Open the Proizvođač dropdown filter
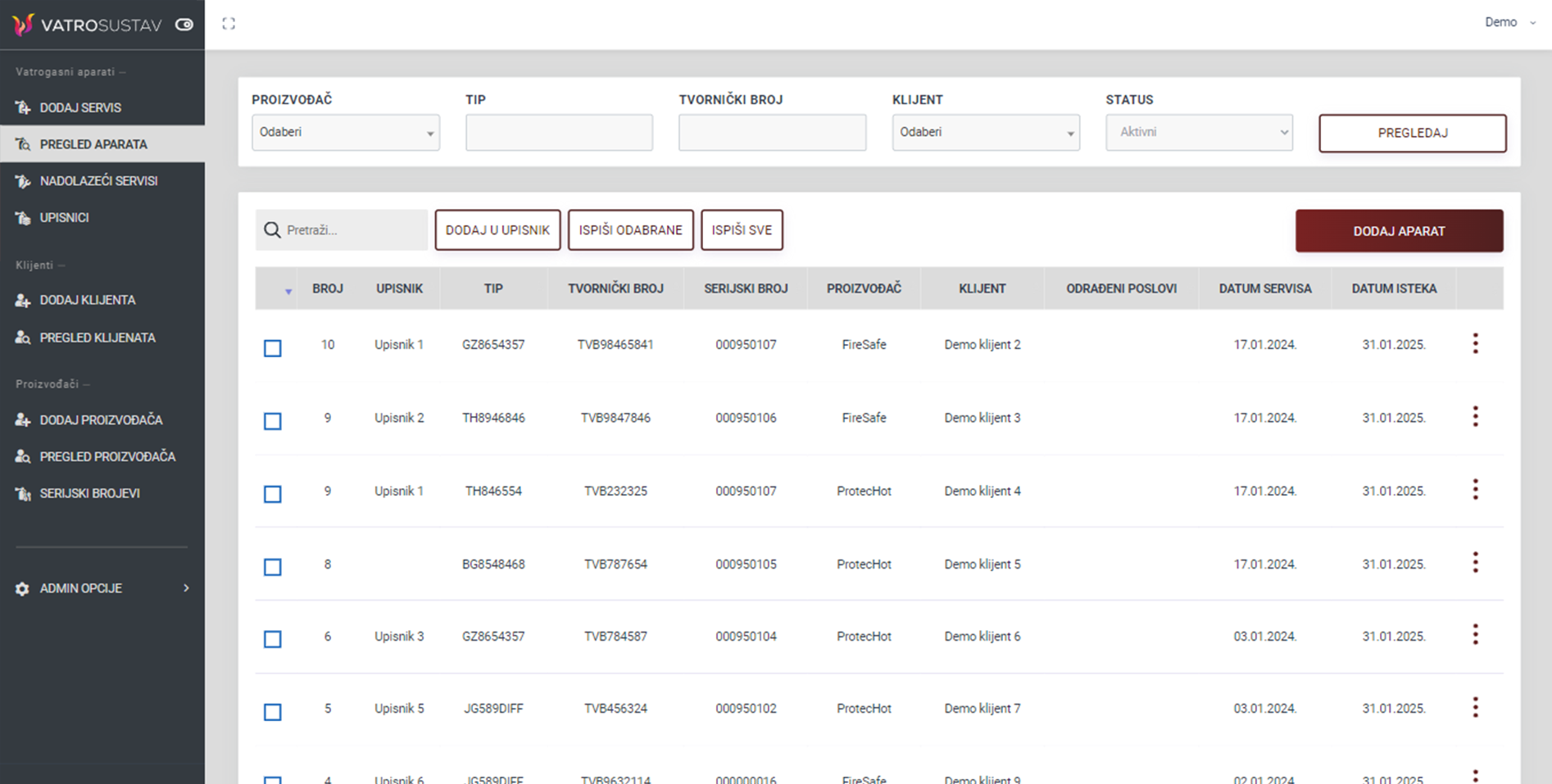Image resolution: width=1552 pixels, height=784 pixels. [345, 133]
